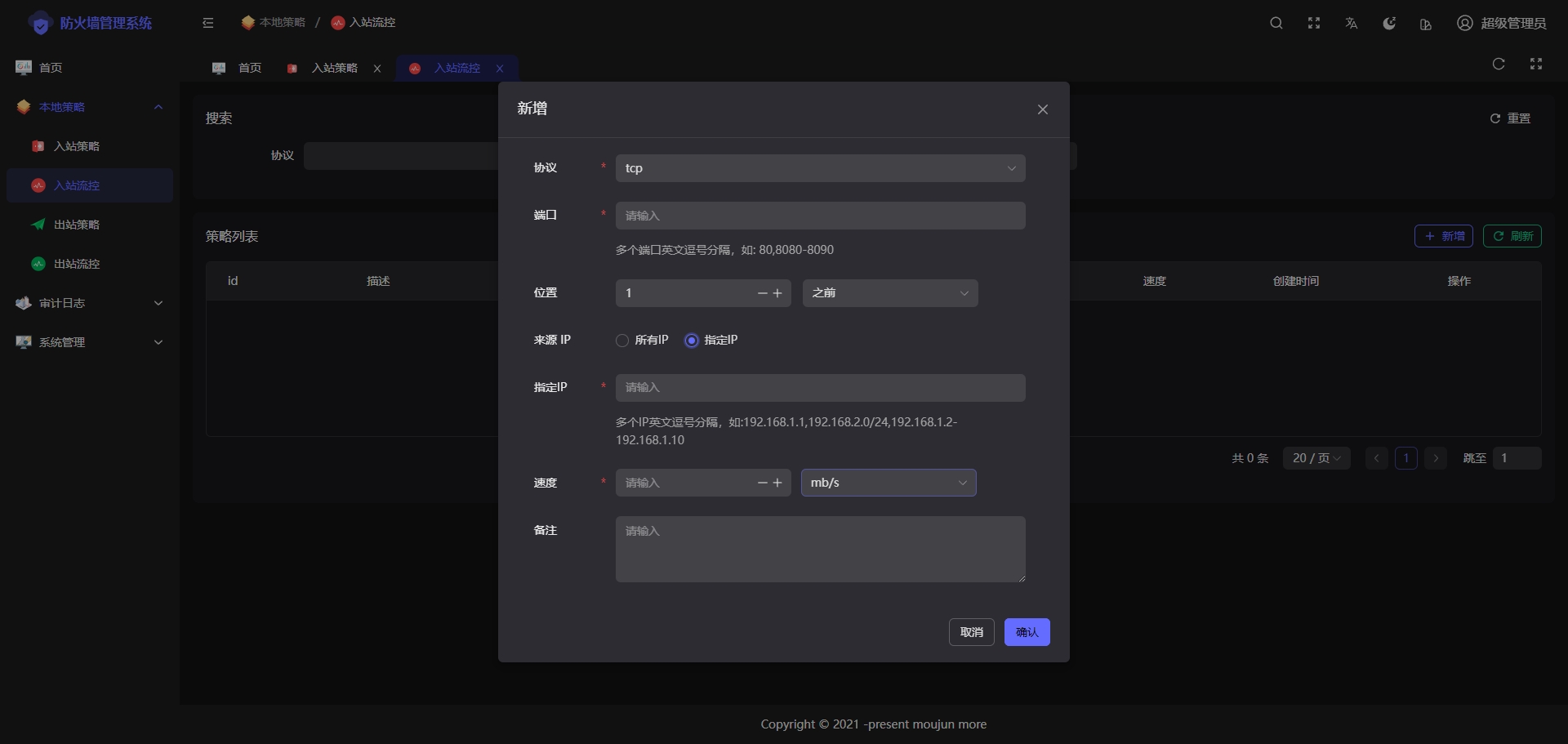Go to the next page arrow

point(1436,458)
